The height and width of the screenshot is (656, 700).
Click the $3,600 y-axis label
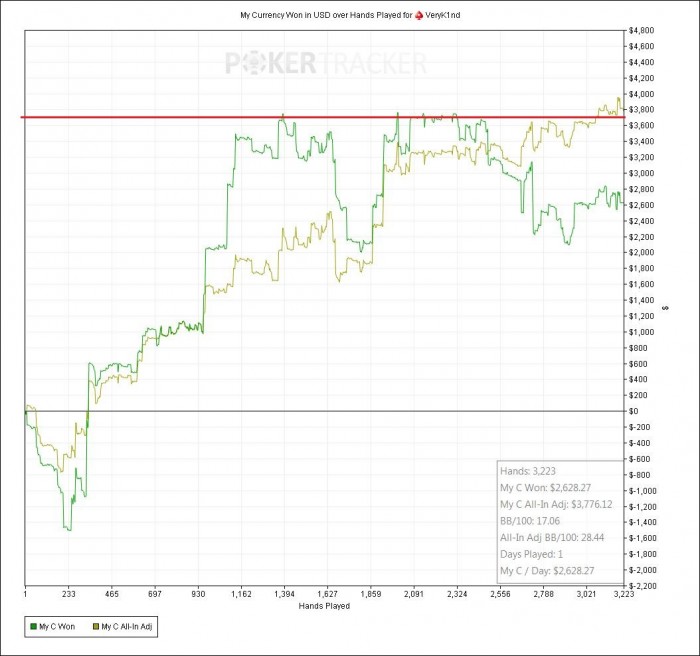click(x=641, y=125)
